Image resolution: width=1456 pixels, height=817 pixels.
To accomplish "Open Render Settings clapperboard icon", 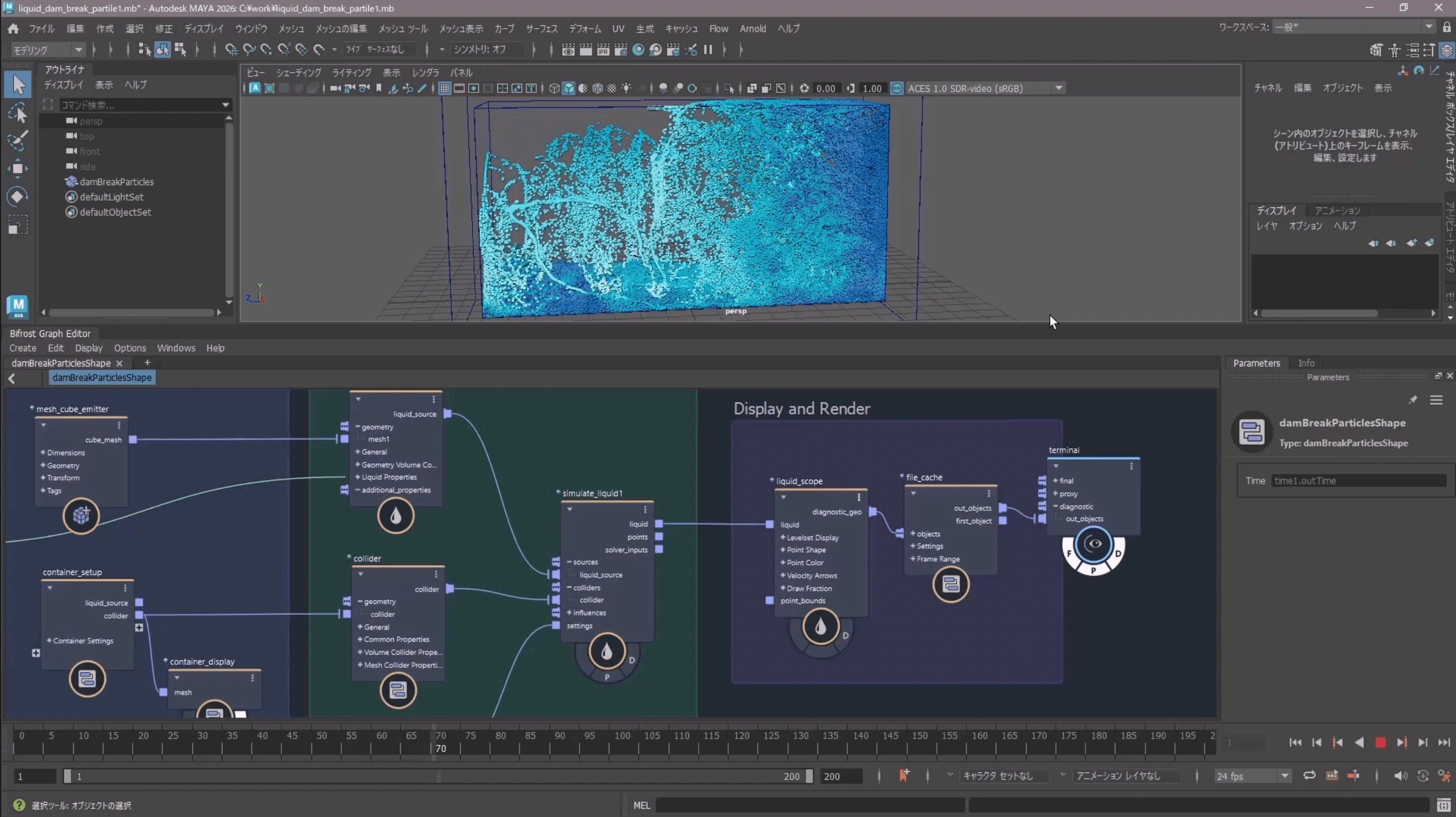I will pos(621,50).
